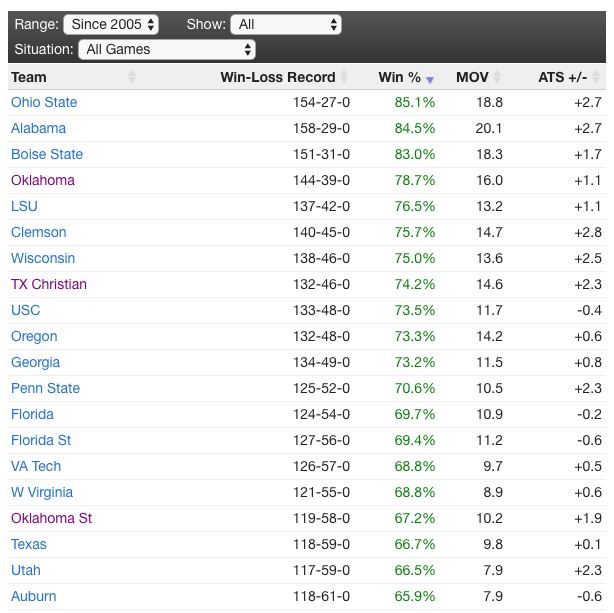Open the Alabama team link
The height and width of the screenshot is (613, 614).
click(x=38, y=128)
